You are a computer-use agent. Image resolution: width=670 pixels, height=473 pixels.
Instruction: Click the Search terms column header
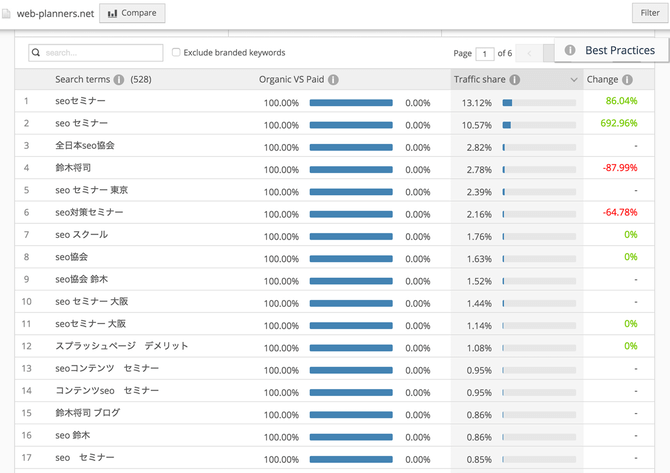point(82,80)
